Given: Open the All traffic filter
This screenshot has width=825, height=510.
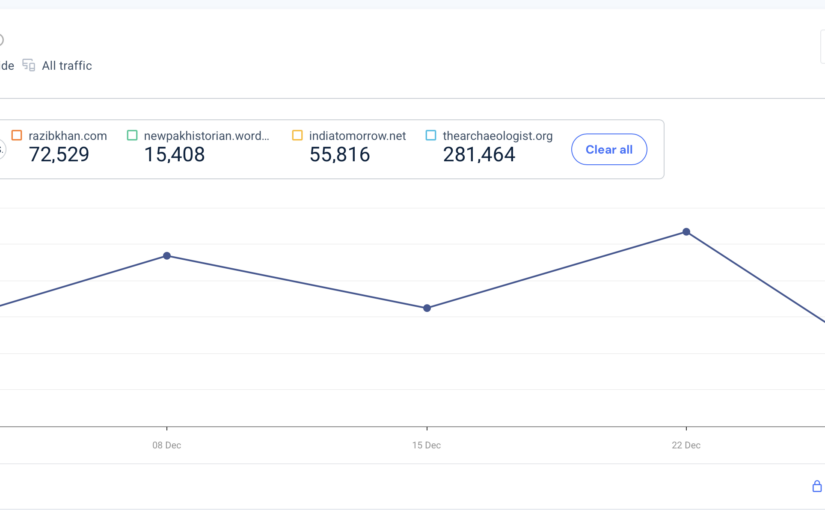Looking at the screenshot, I should click(x=66, y=66).
